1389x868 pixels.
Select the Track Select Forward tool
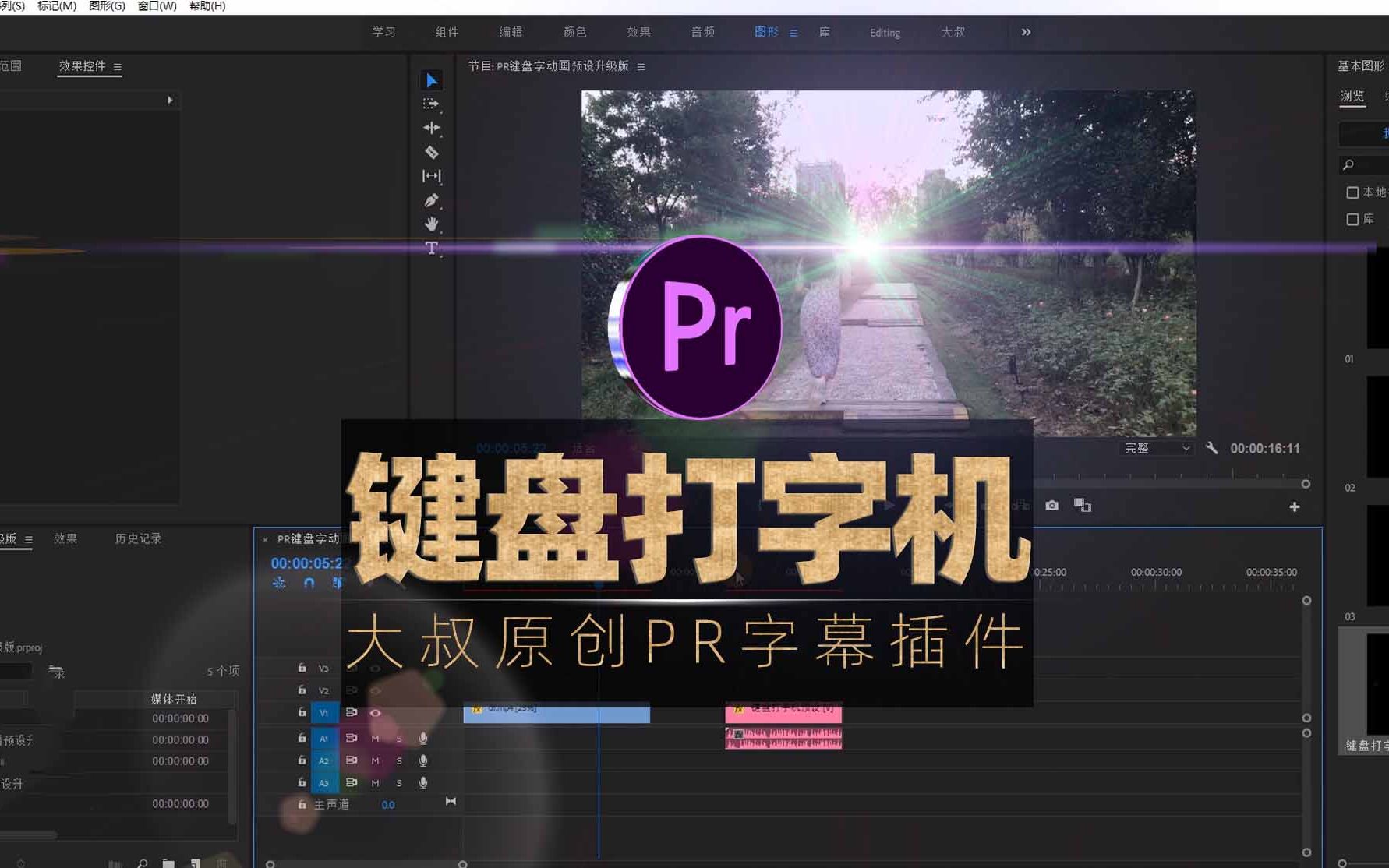pyautogui.click(x=431, y=104)
